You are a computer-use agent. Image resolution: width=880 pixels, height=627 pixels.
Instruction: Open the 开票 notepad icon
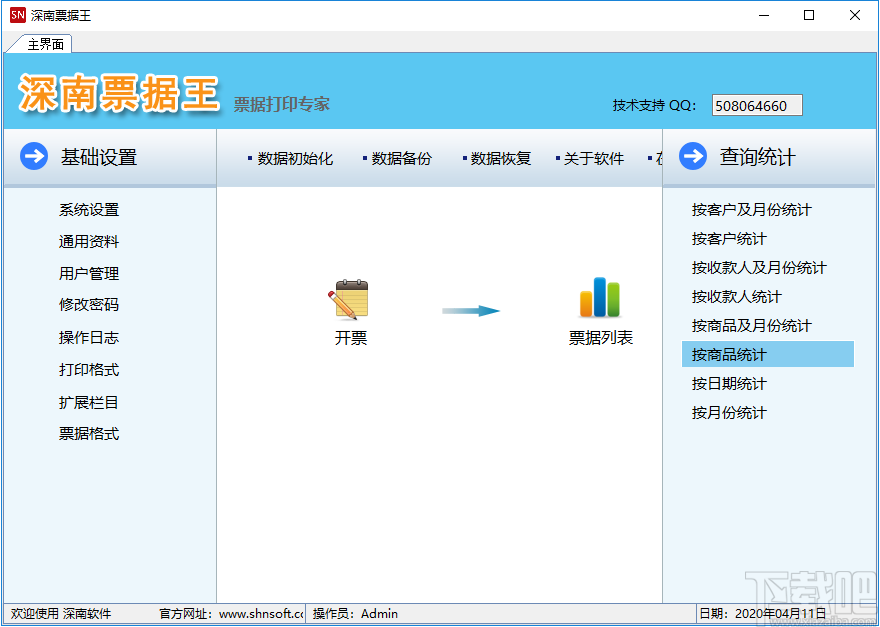349,300
